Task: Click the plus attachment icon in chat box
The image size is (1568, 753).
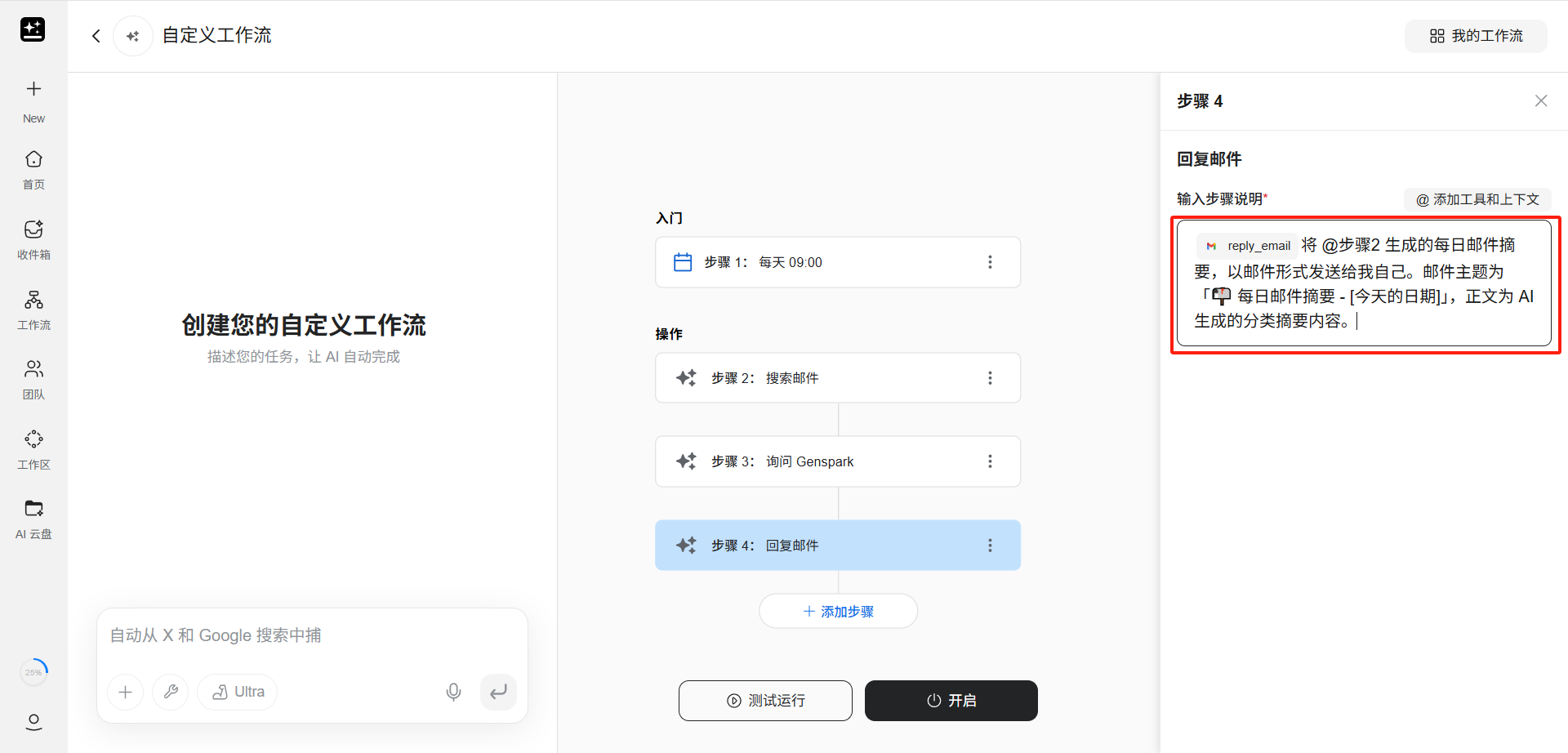Action: 125,693
